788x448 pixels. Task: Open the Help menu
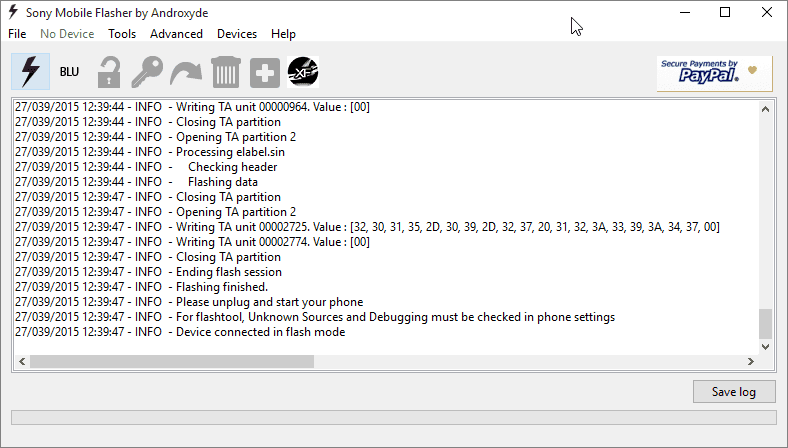coord(283,34)
